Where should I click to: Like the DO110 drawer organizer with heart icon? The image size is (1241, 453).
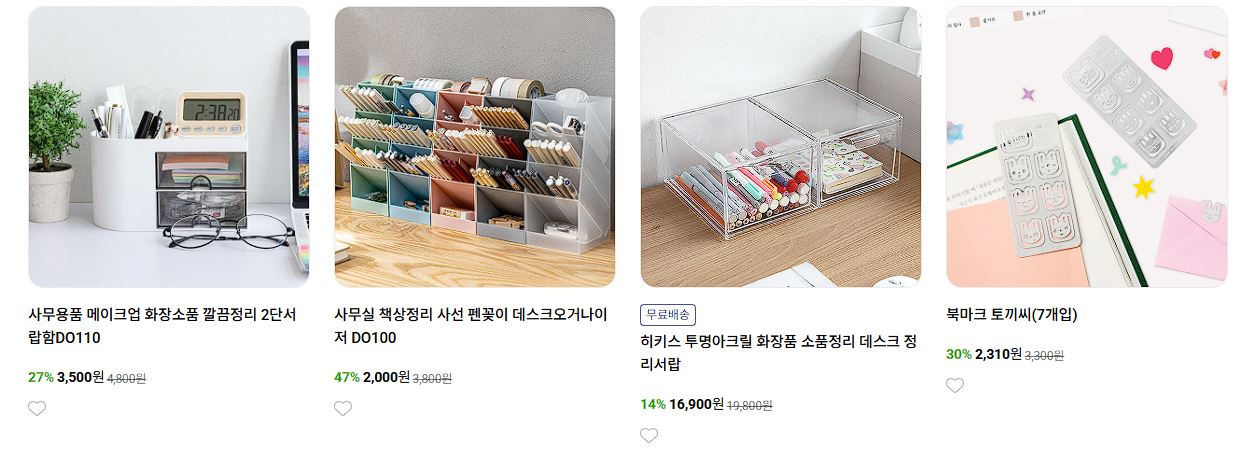37,408
